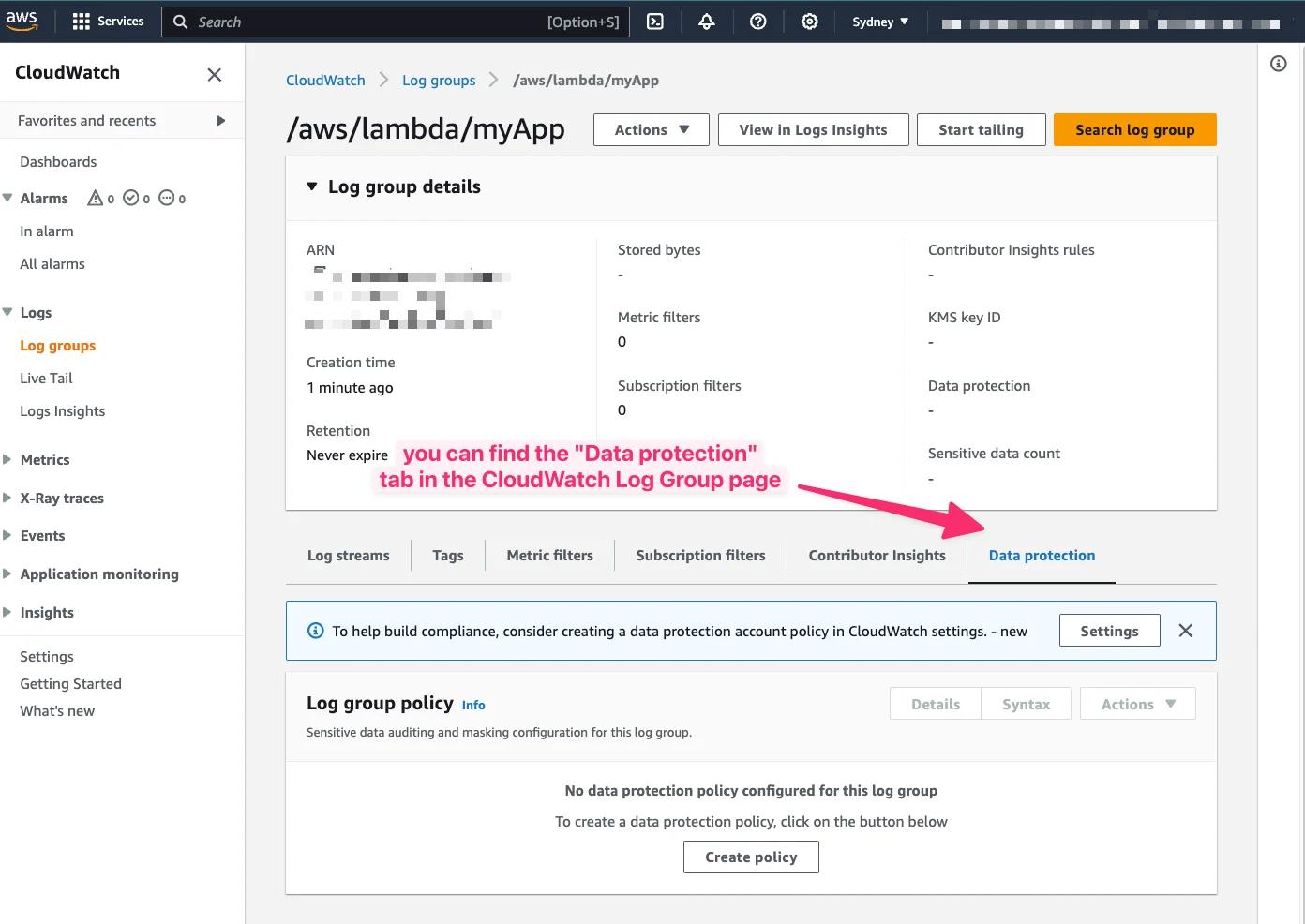Image resolution: width=1305 pixels, height=924 pixels.
Task: Open the help question-mark icon
Action: [758, 21]
